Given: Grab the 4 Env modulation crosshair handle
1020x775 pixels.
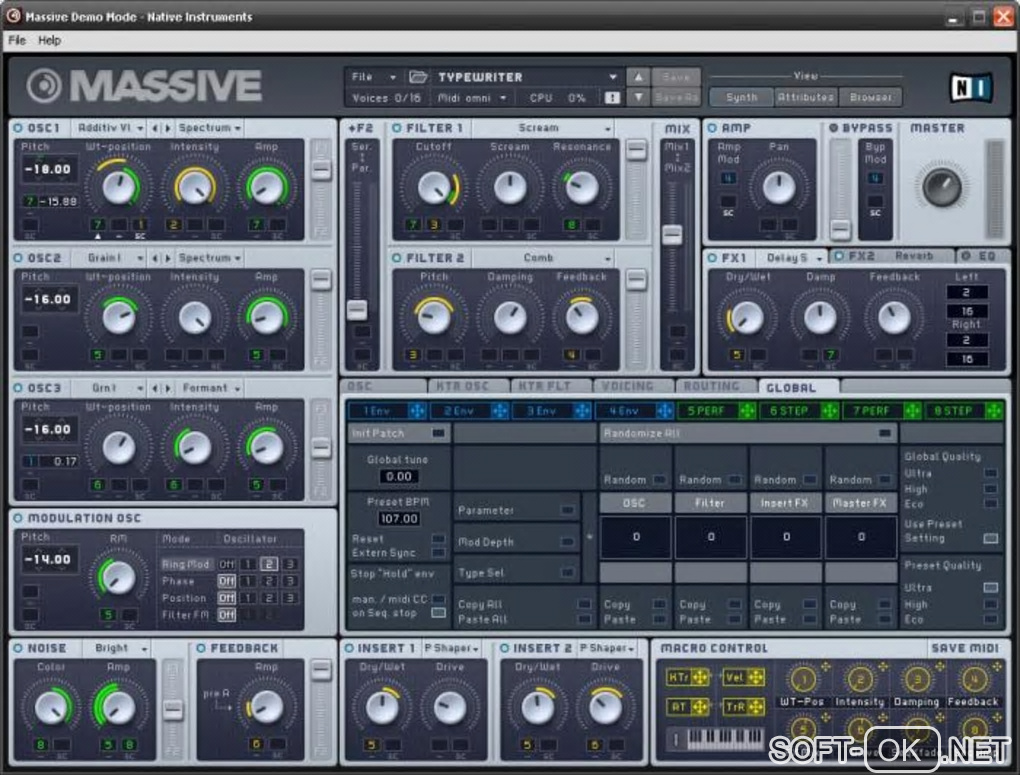Looking at the screenshot, I should click(x=664, y=411).
